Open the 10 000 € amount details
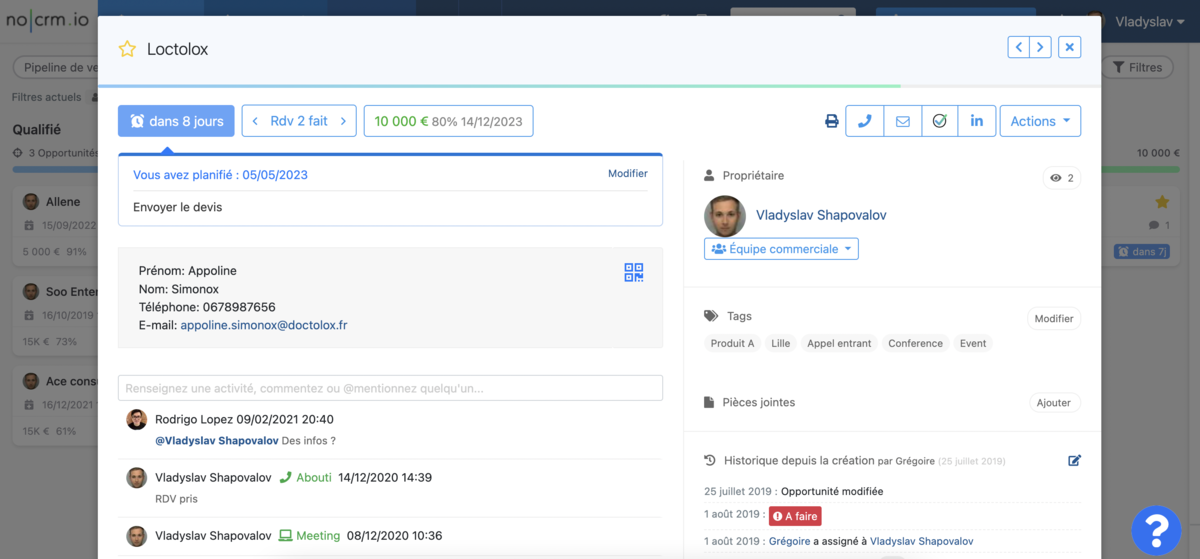Image resolution: width=1200 pixels, height=559 pixels. click(448, 121)
